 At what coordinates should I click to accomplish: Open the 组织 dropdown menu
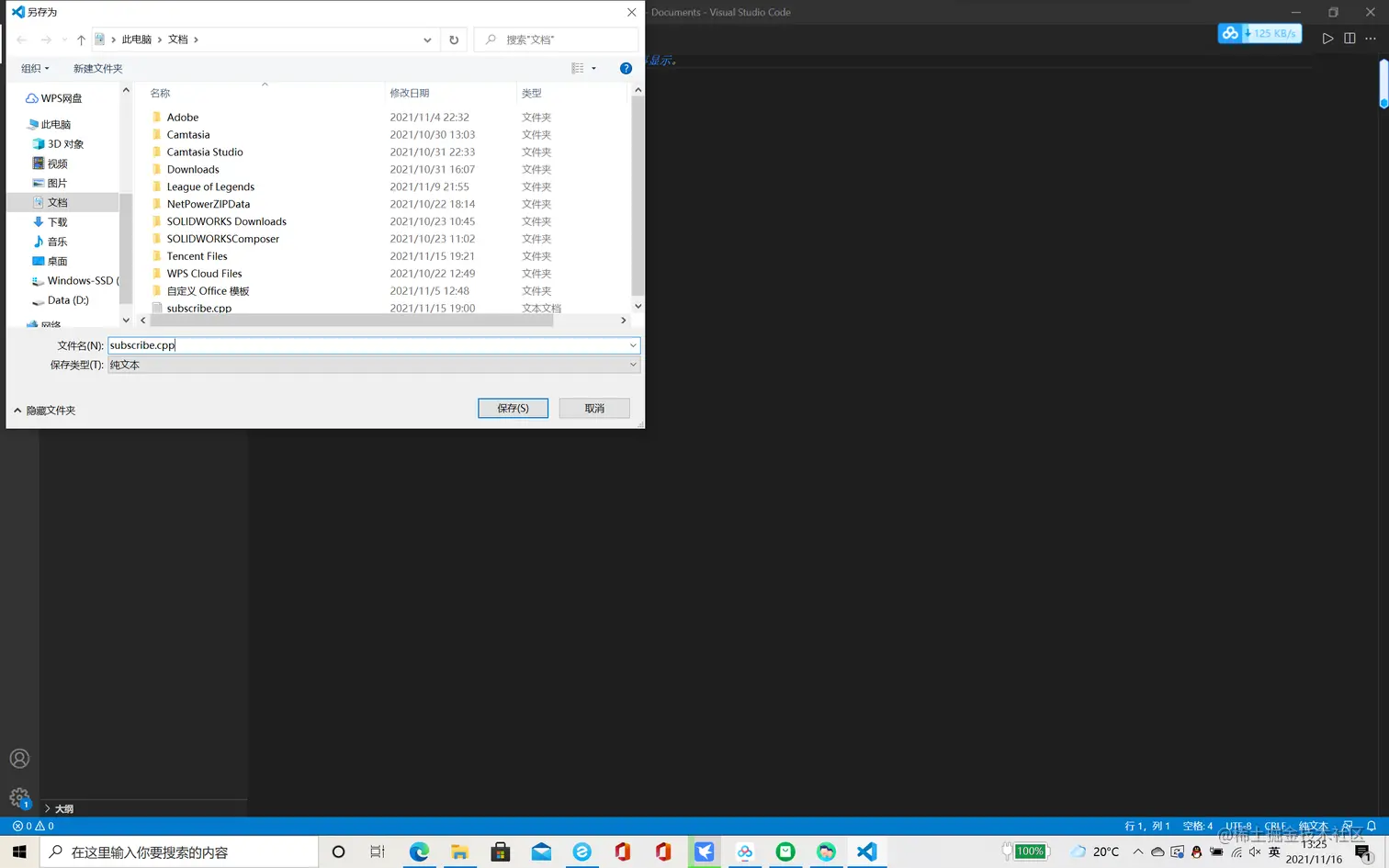[35, 68]
